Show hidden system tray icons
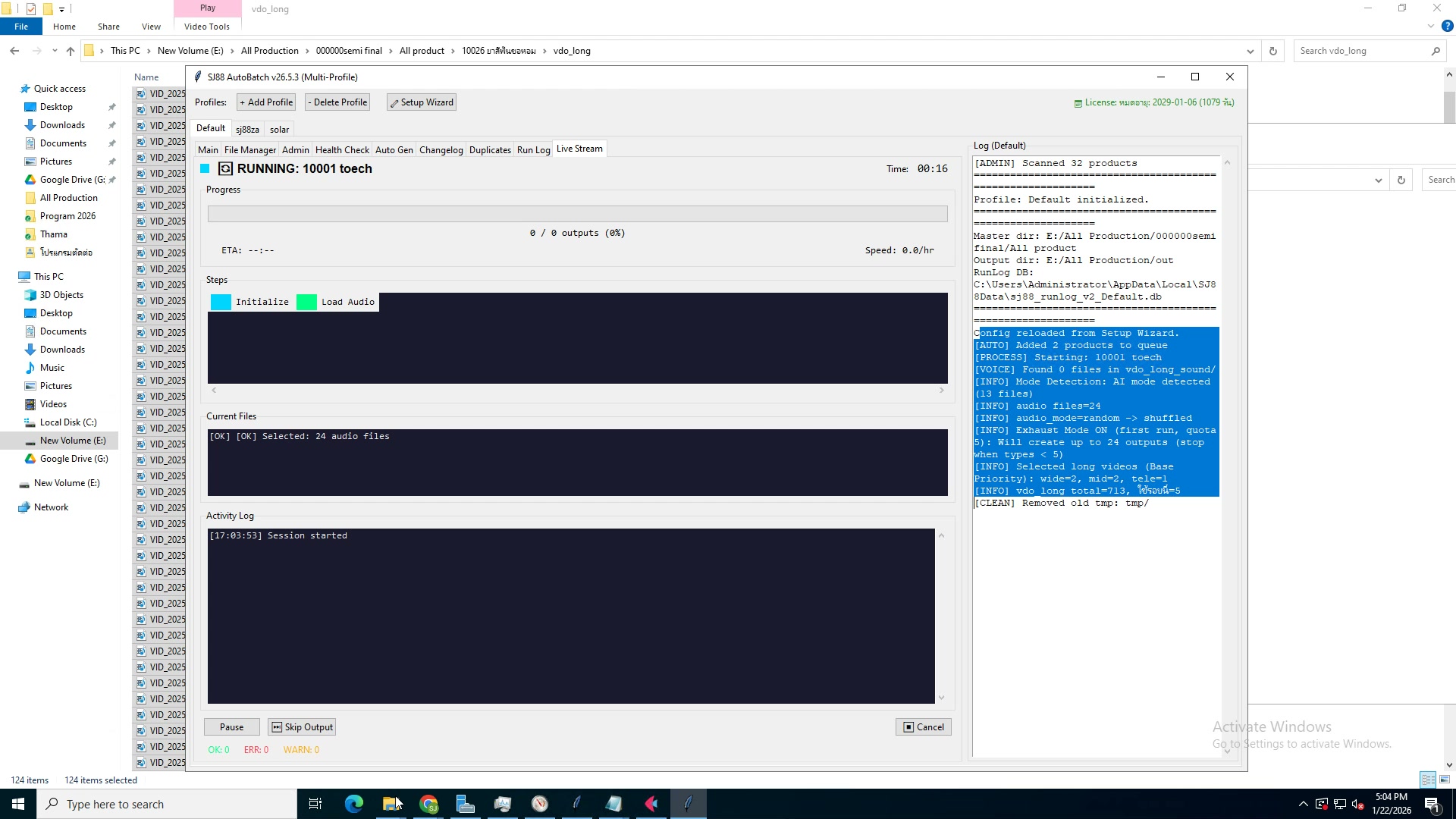Screen dimensions: 1456x819 tap(1303, 804)
